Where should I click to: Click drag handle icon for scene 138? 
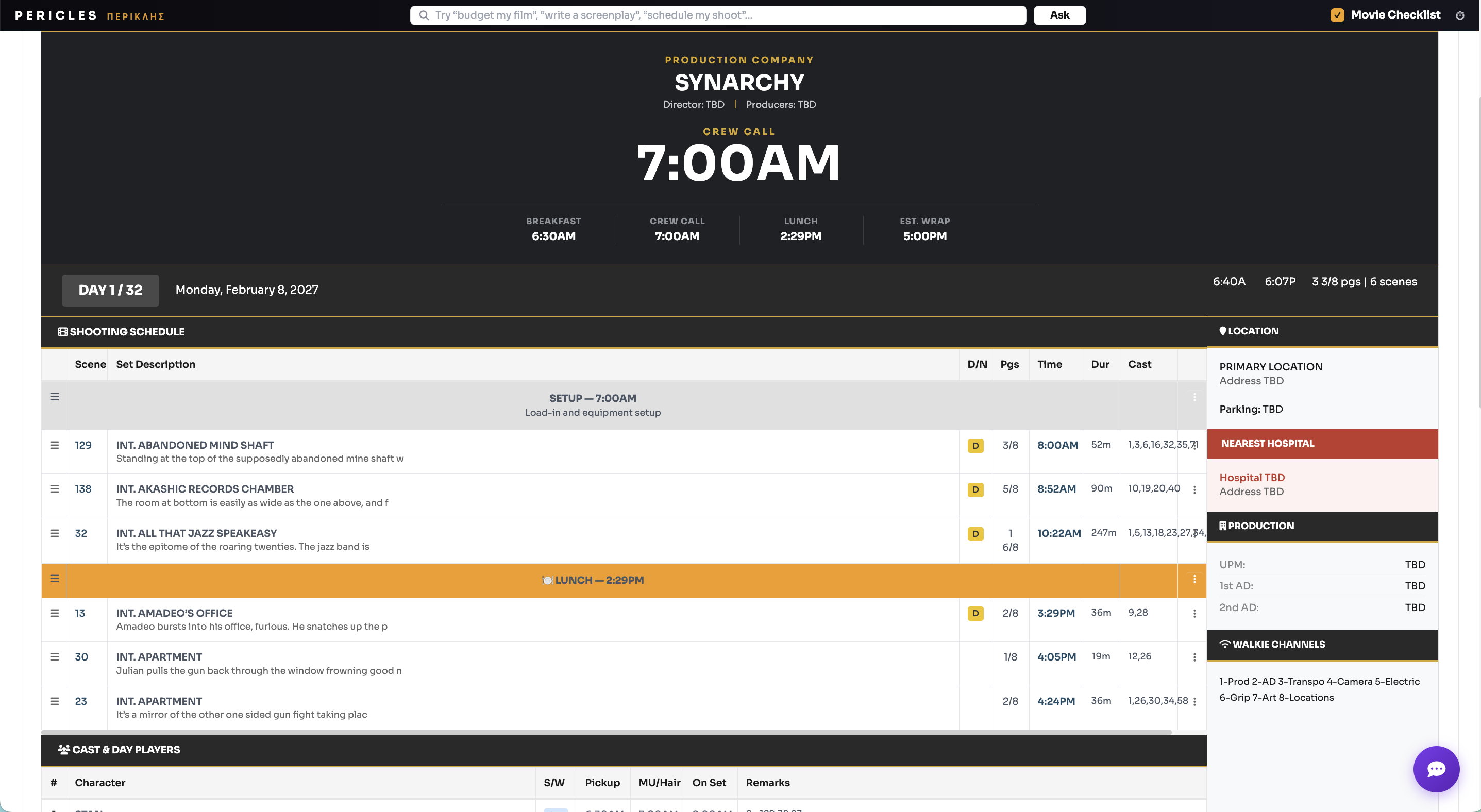click(x=54, y=489)
